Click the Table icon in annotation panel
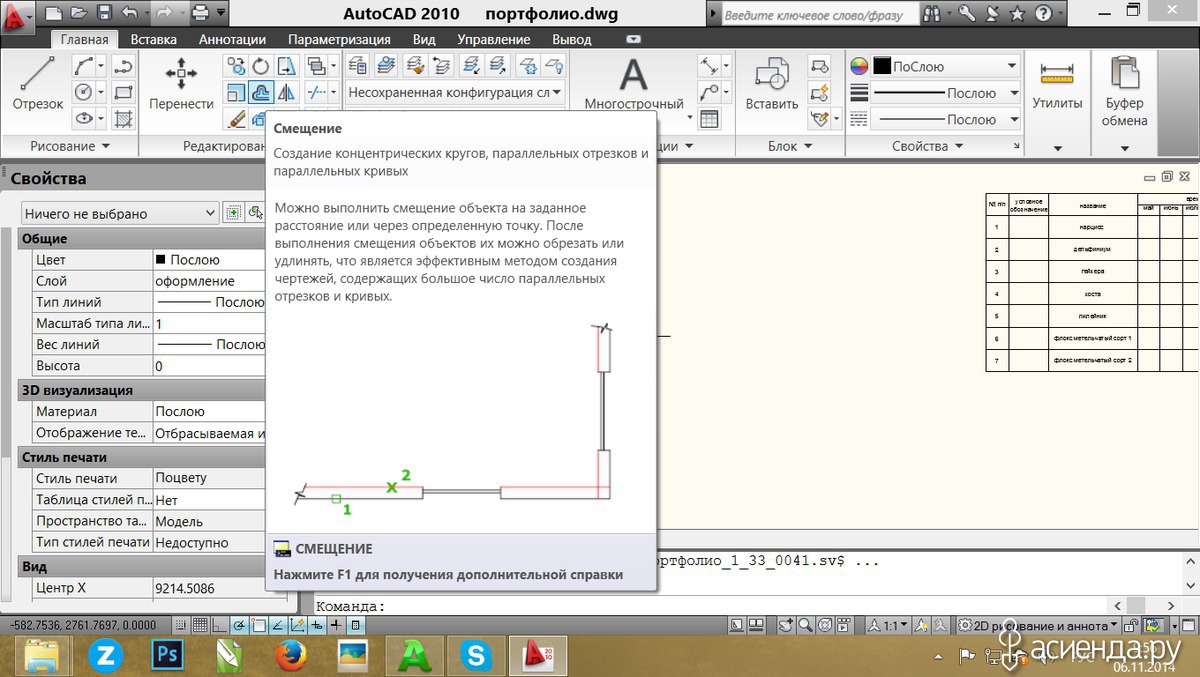The image size is (1200, 677). point(709,119)
